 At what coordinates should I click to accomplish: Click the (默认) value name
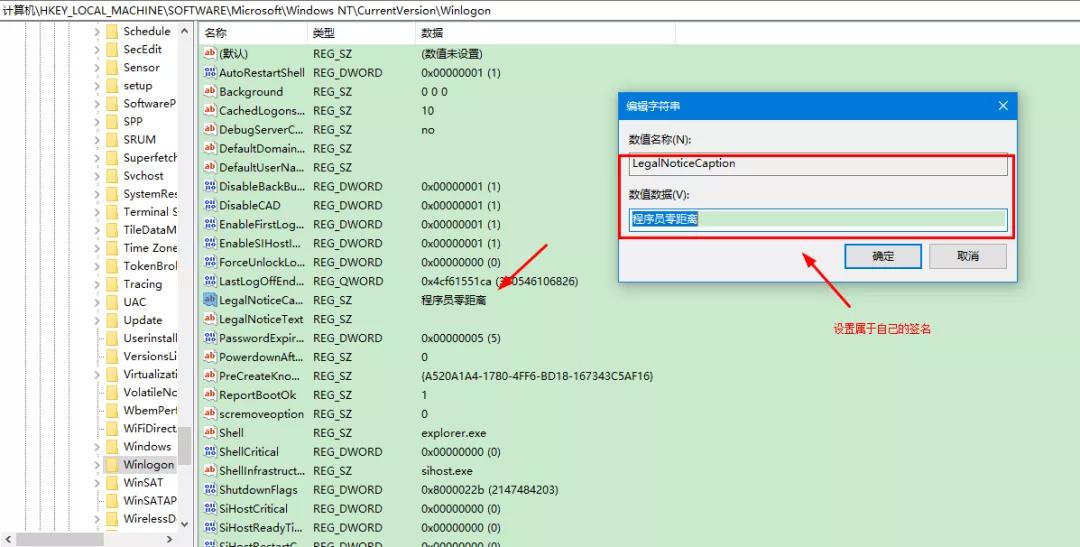(233, 54)
